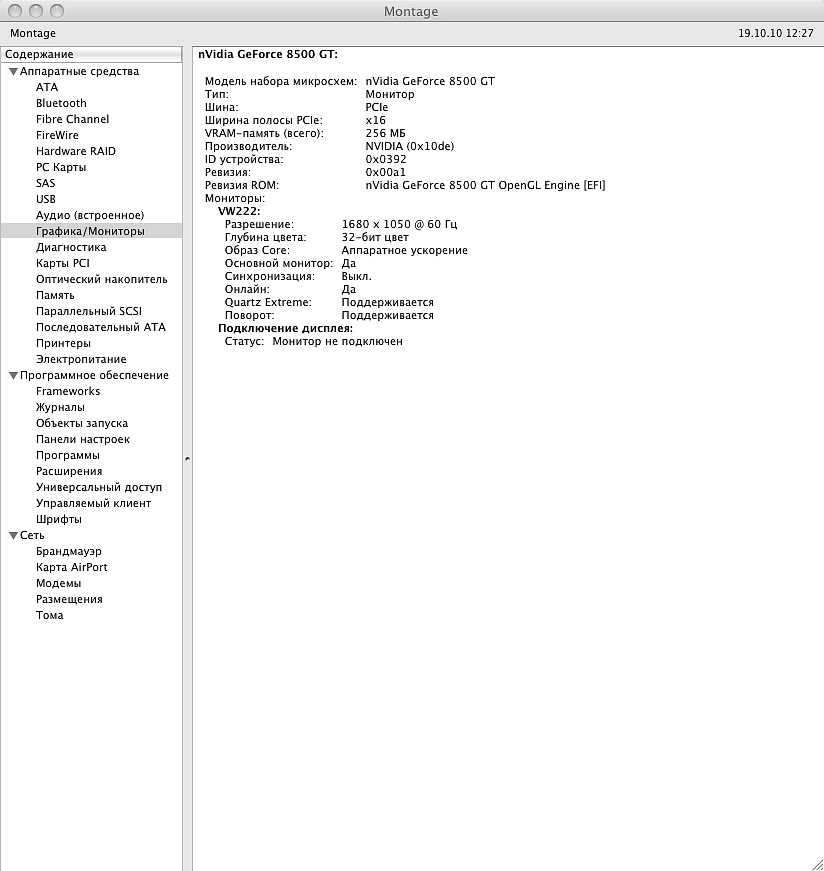Show Оптический накопитель information

coord(102,279)
